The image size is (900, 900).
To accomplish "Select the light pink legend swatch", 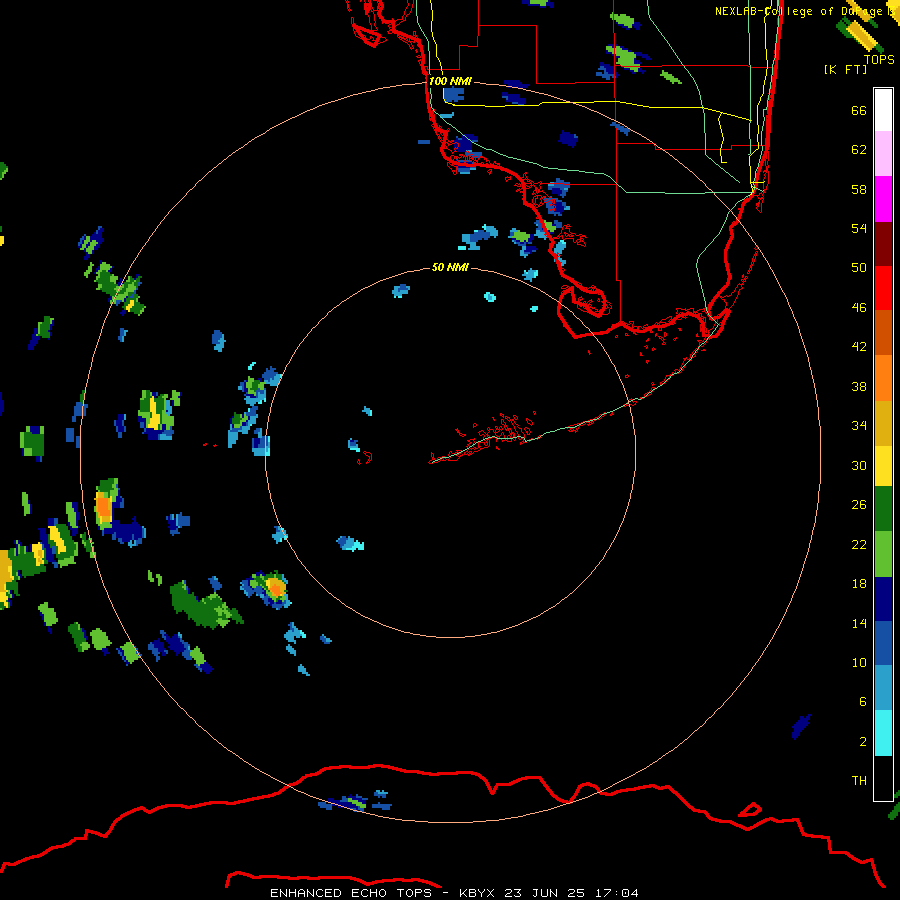I will (883, 154).
